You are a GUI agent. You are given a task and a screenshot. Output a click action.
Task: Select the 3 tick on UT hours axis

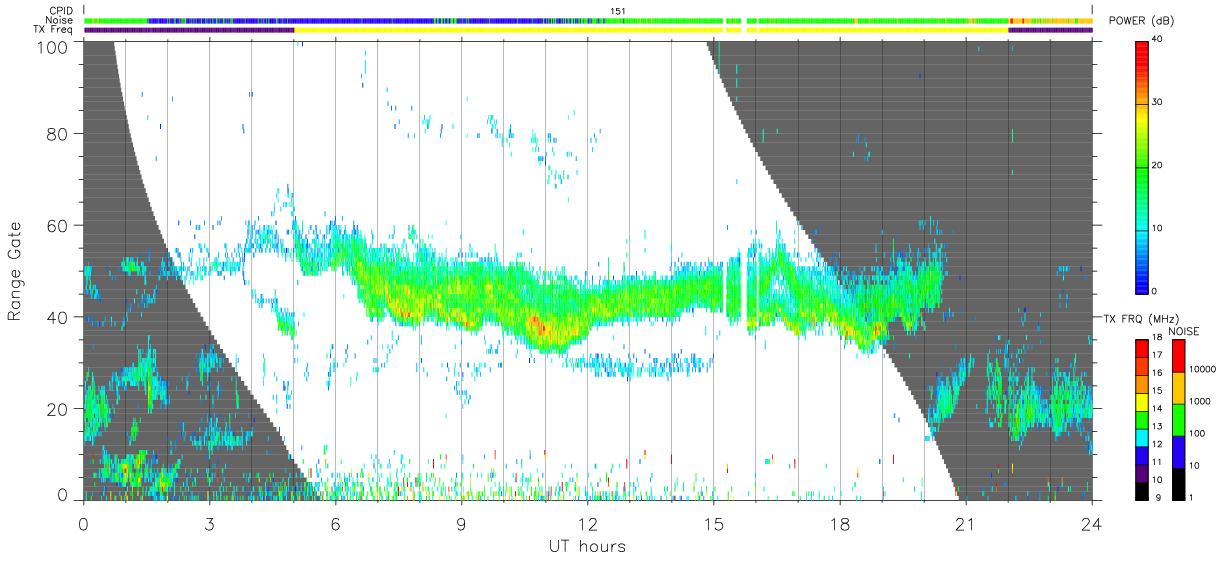(x=210, y=522)
